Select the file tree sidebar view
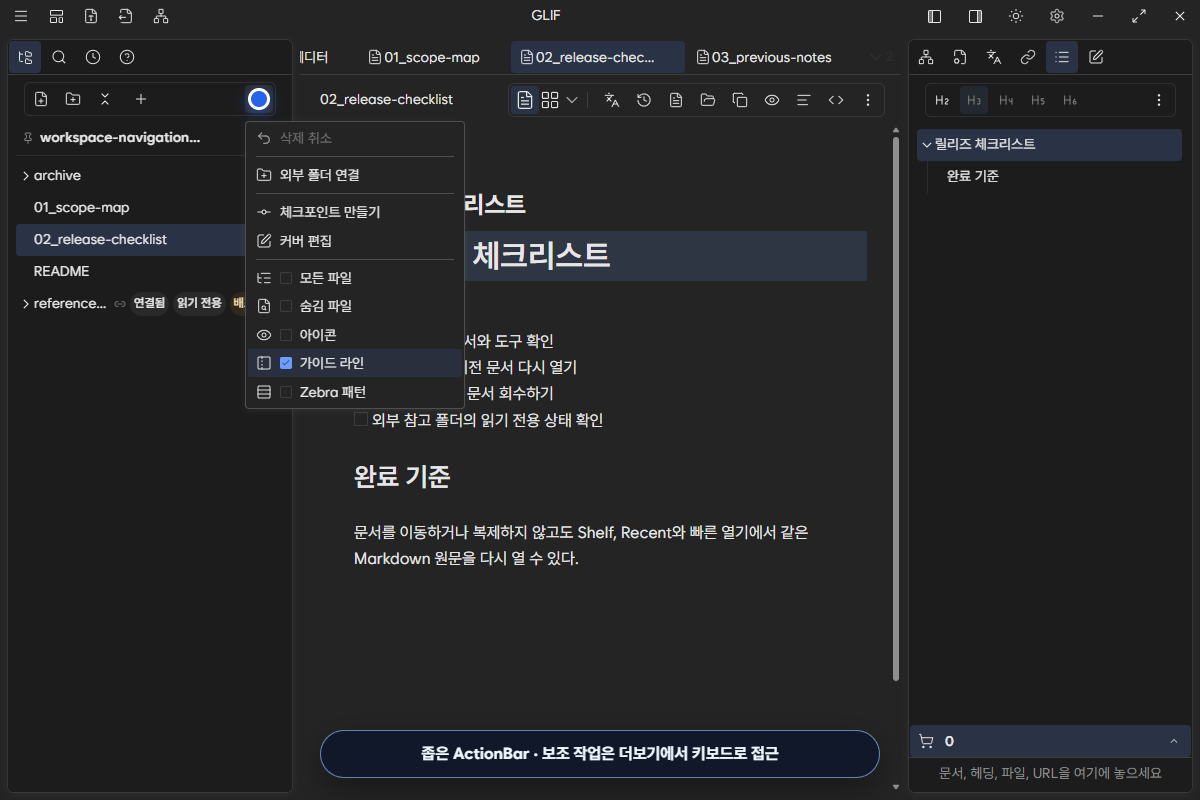Image resolution: width=1200 pixels, height=800 pixels. click(25, 57)
